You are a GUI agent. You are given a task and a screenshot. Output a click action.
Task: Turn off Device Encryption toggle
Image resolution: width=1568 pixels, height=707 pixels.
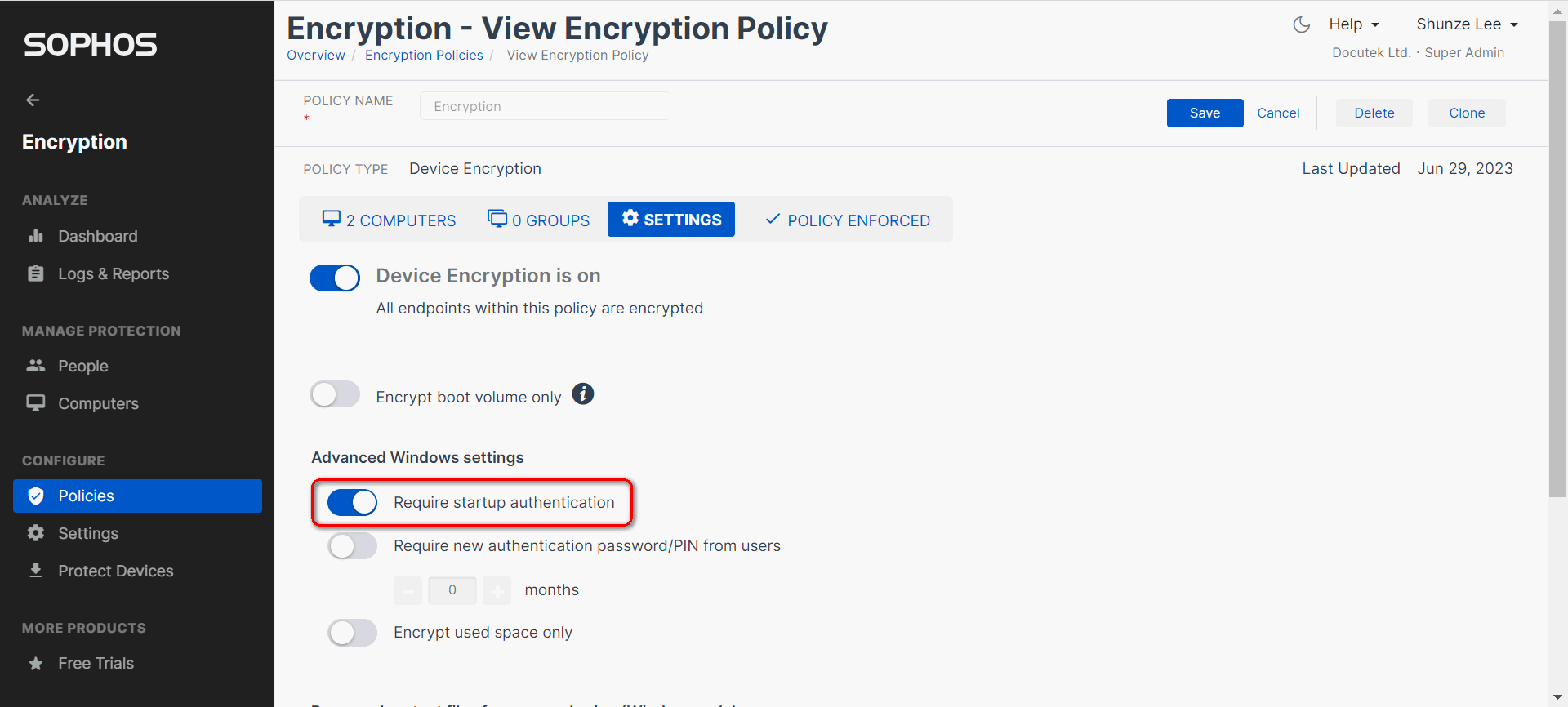335,278
